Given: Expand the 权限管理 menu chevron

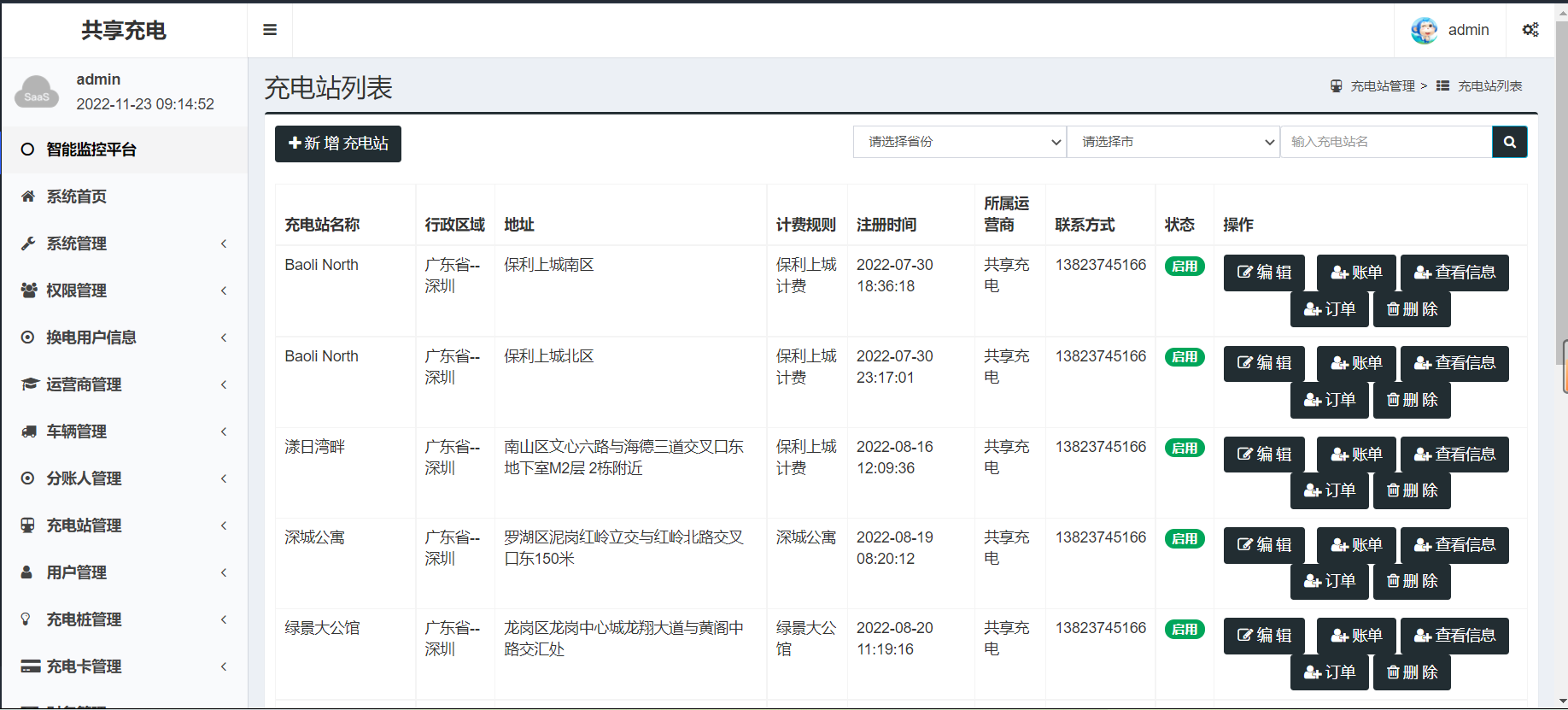Looking at the screenshot, I should 224,290.
